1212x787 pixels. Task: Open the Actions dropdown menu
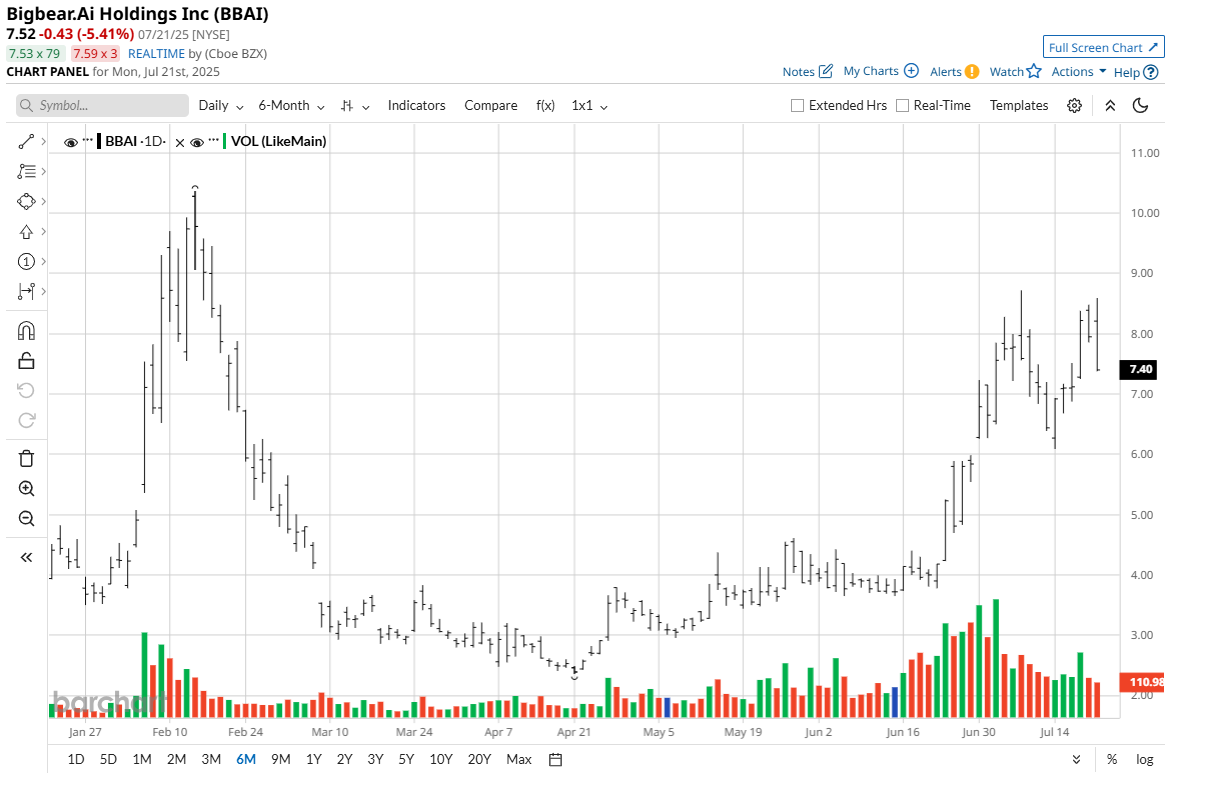point(1078,72)
